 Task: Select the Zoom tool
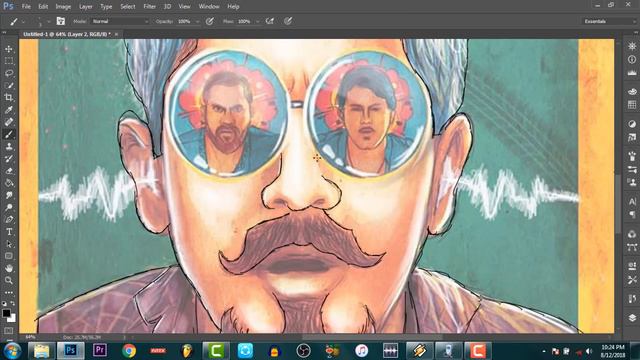[x=9, y=280]
